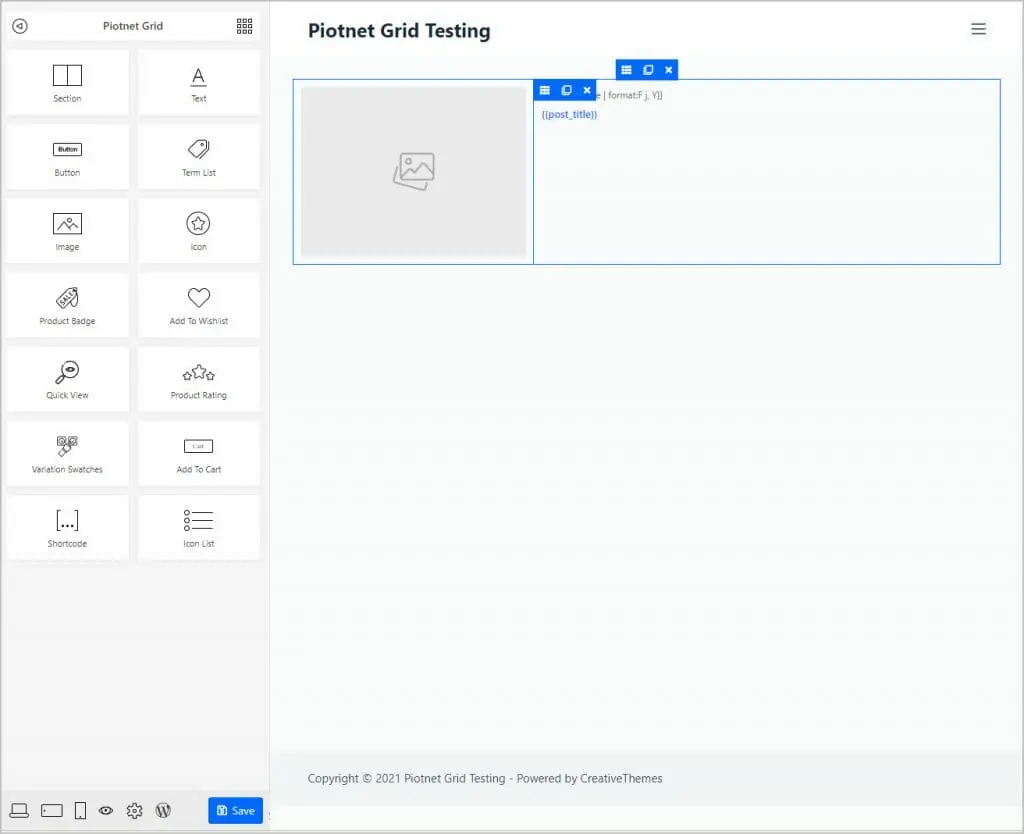Image resolution: width=1024 pixels, height=834 pixels.
Task: Select the Image widget
Action: [67, 230]
